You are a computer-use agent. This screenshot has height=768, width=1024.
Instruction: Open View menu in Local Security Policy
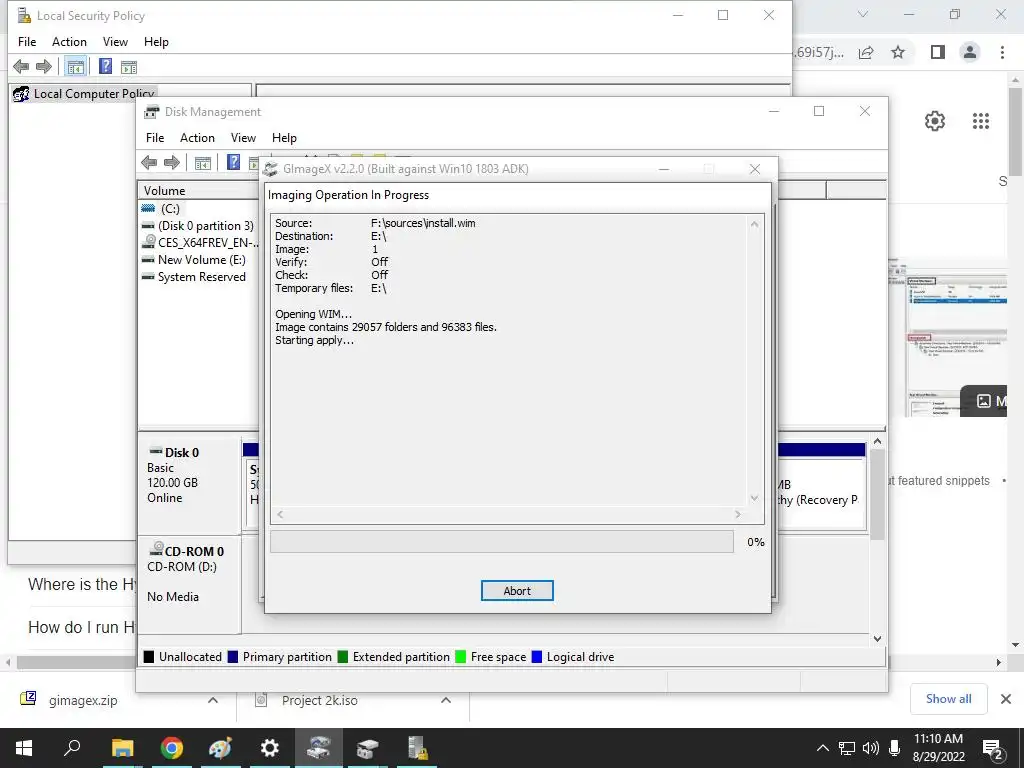[x=115, y=42]
